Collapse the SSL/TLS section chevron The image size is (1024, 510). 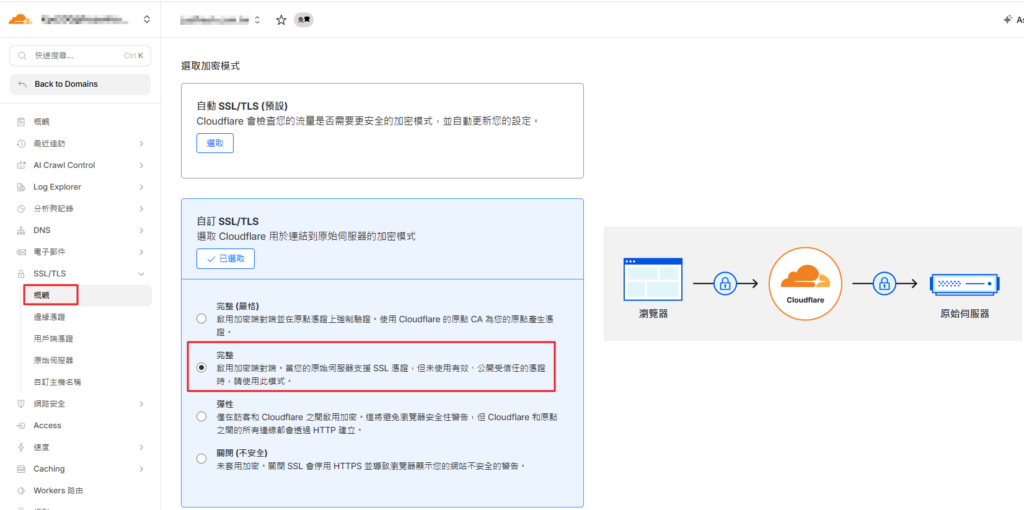click(x=141, y=274)
